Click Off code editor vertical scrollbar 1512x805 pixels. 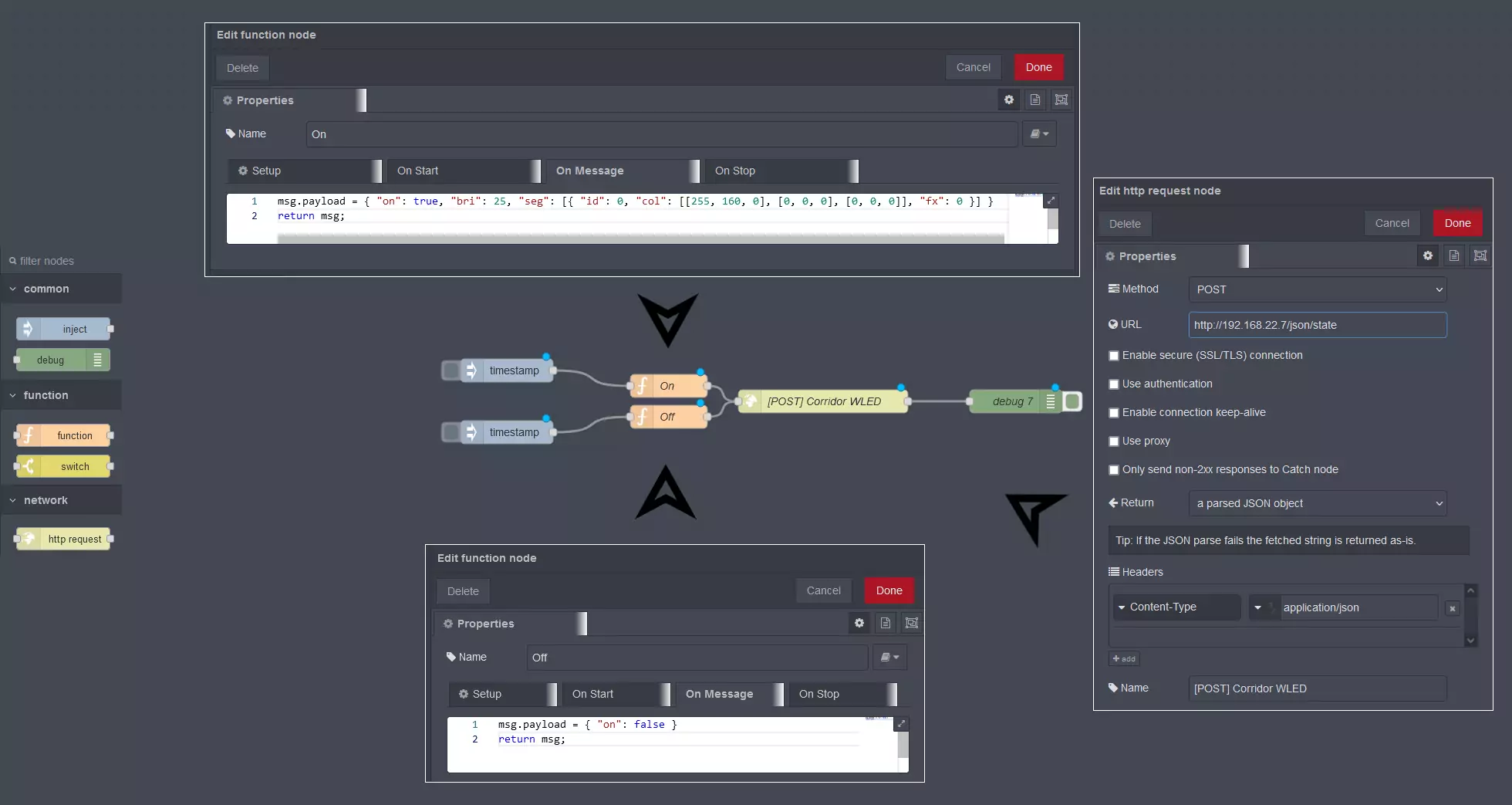[903, 745]
